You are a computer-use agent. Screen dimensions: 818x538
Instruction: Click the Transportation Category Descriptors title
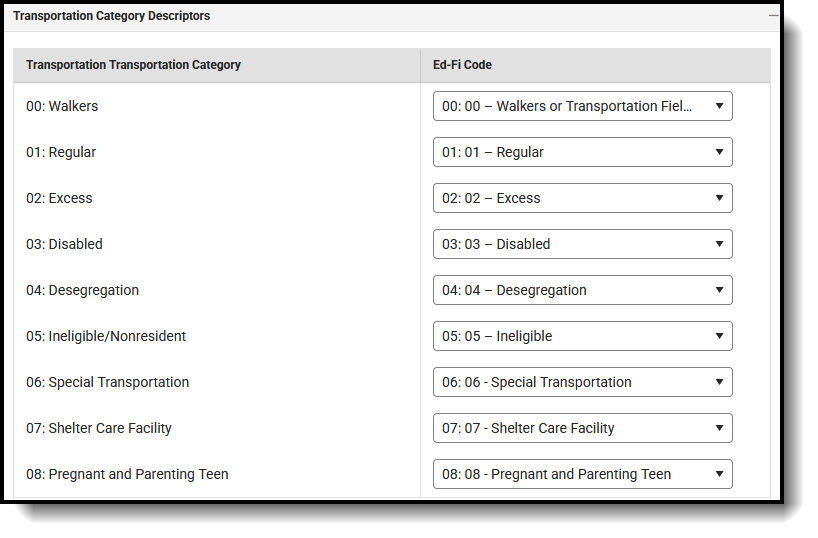tap(112, 16)
